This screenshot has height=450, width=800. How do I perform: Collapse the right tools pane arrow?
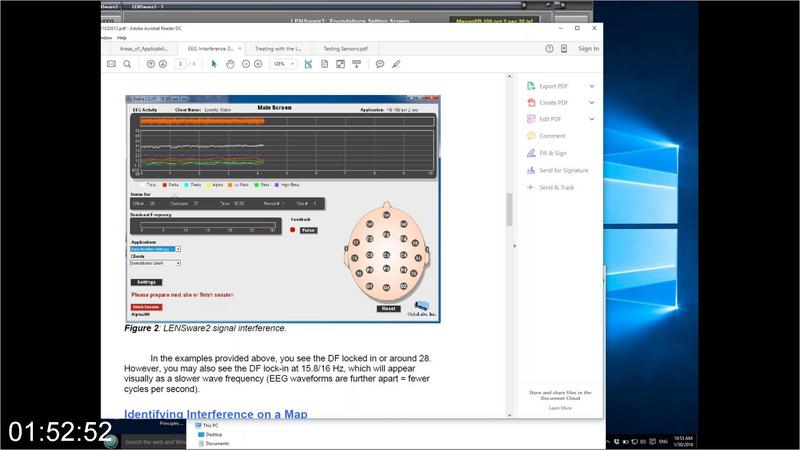coord(514,246)
